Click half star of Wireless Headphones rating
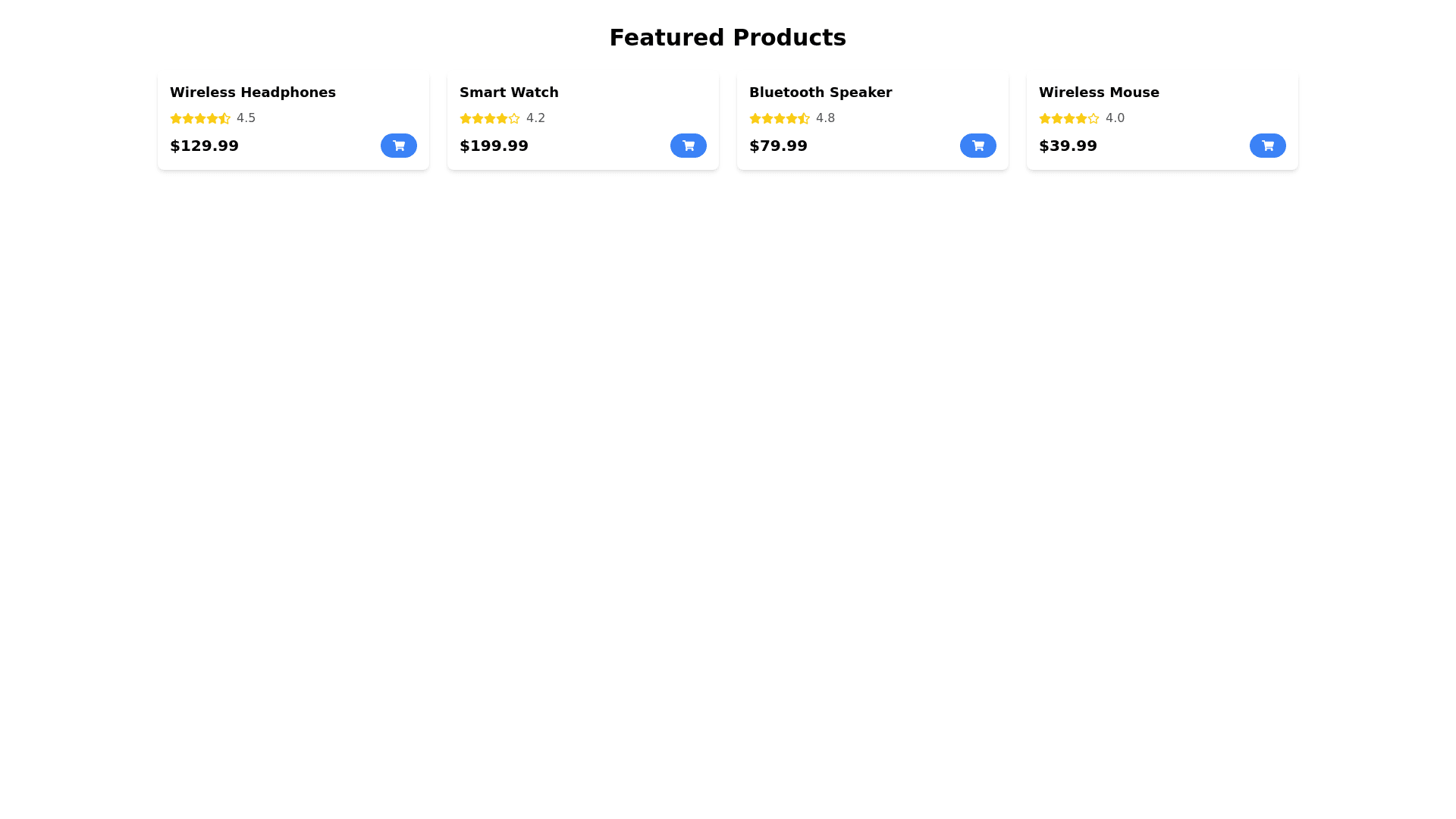 click(224, 118)
